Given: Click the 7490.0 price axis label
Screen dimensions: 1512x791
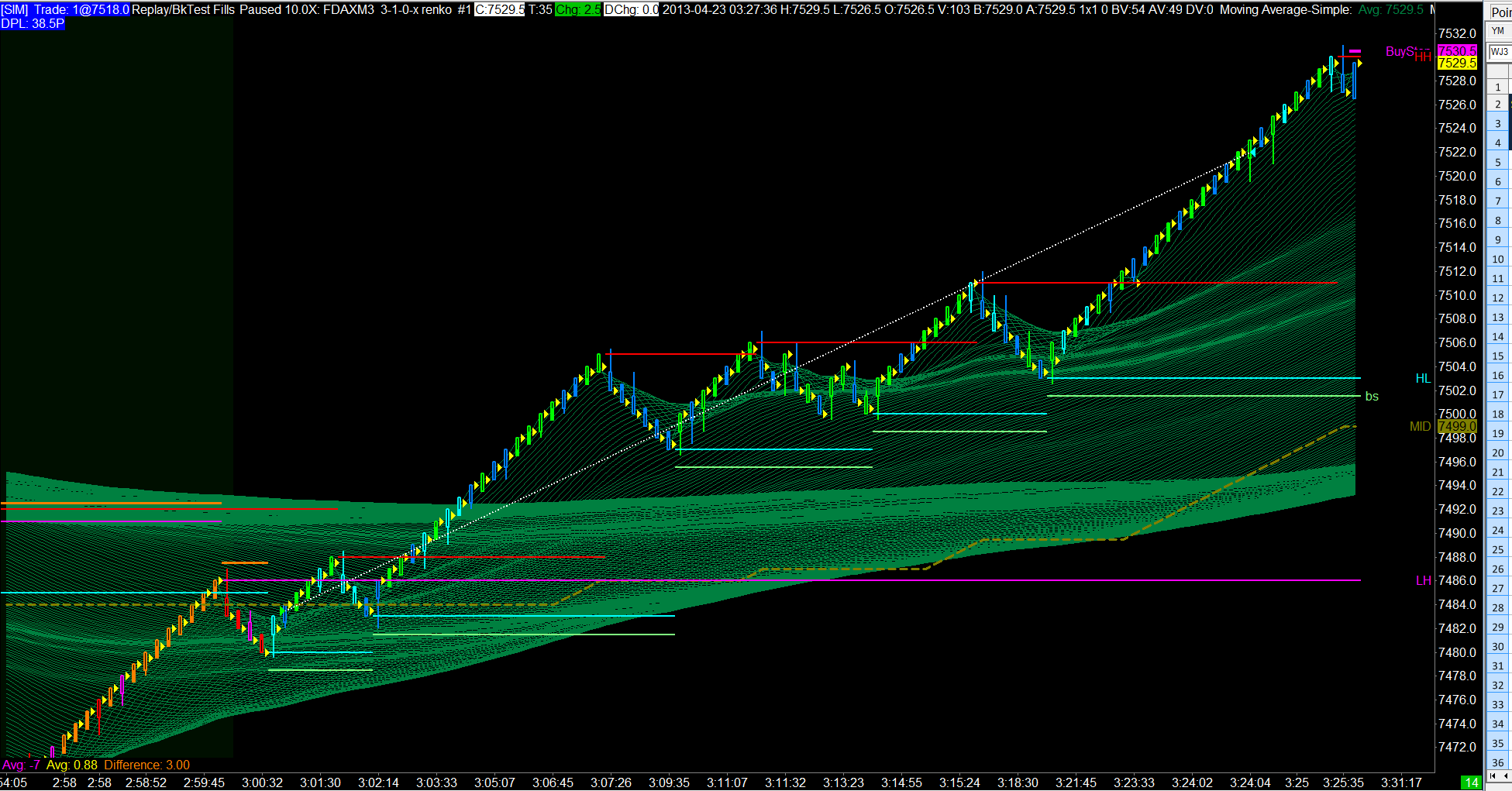Looking at the screenshot, I should (x=1457, y=533).
